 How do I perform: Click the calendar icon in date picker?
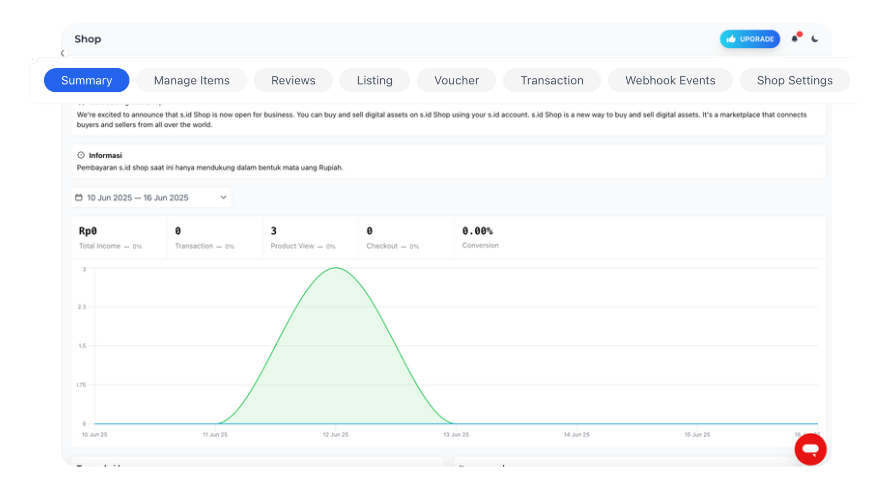point(80,198)
